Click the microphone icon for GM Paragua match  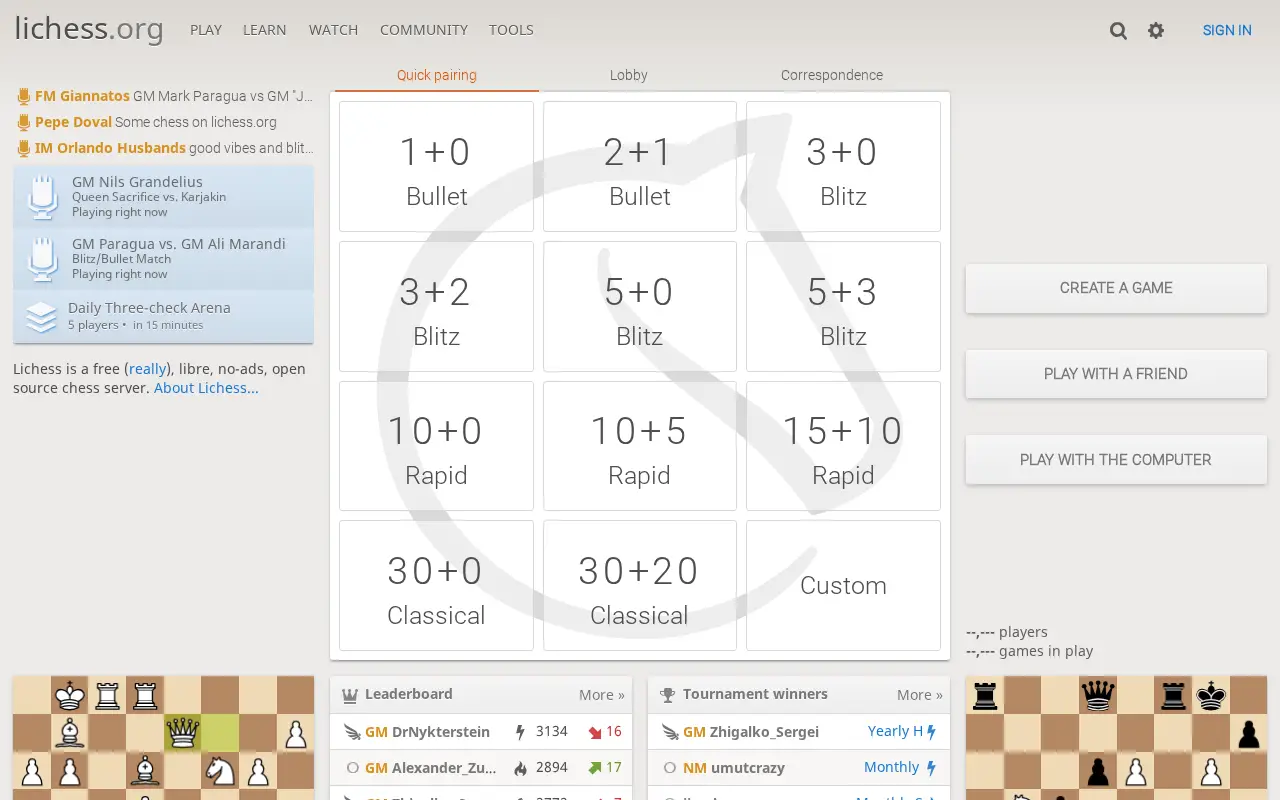[x=42, y=259]
